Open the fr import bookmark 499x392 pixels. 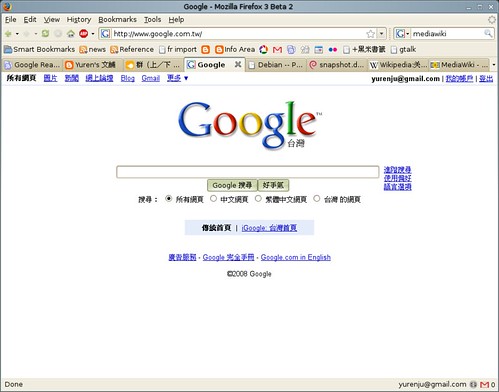pos(178,50)
